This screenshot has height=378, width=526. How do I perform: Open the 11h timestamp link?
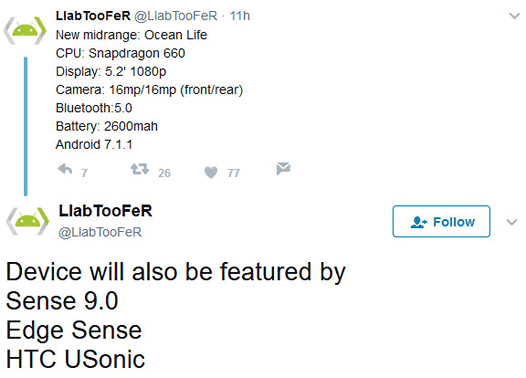[x=240, y=16]
